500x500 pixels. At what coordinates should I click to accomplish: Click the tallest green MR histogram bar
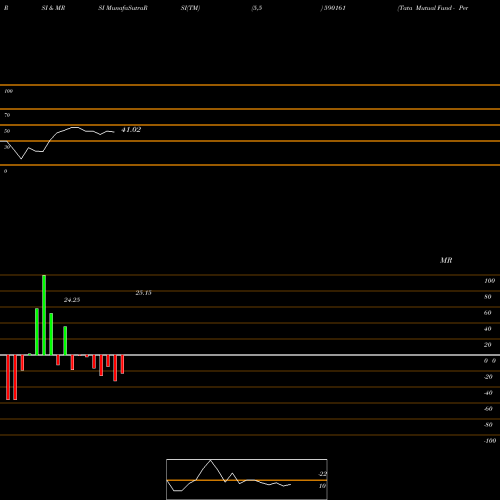[44, 315]
